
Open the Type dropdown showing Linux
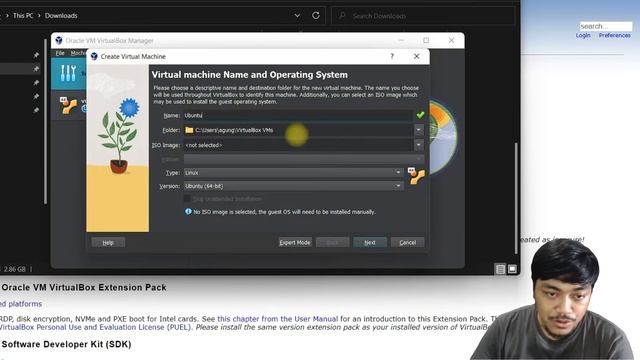[x=293, y=173]
